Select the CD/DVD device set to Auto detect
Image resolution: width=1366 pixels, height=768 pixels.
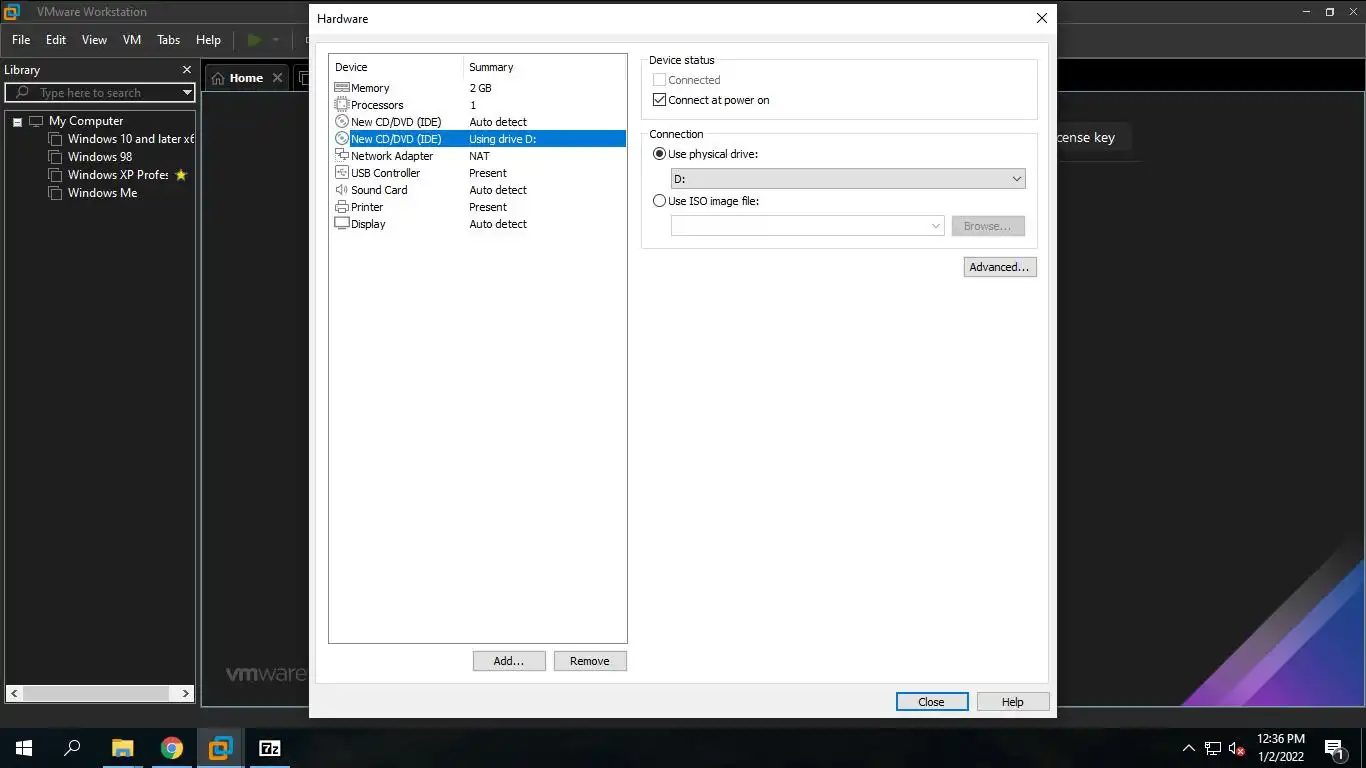click(x=478, y=122)
